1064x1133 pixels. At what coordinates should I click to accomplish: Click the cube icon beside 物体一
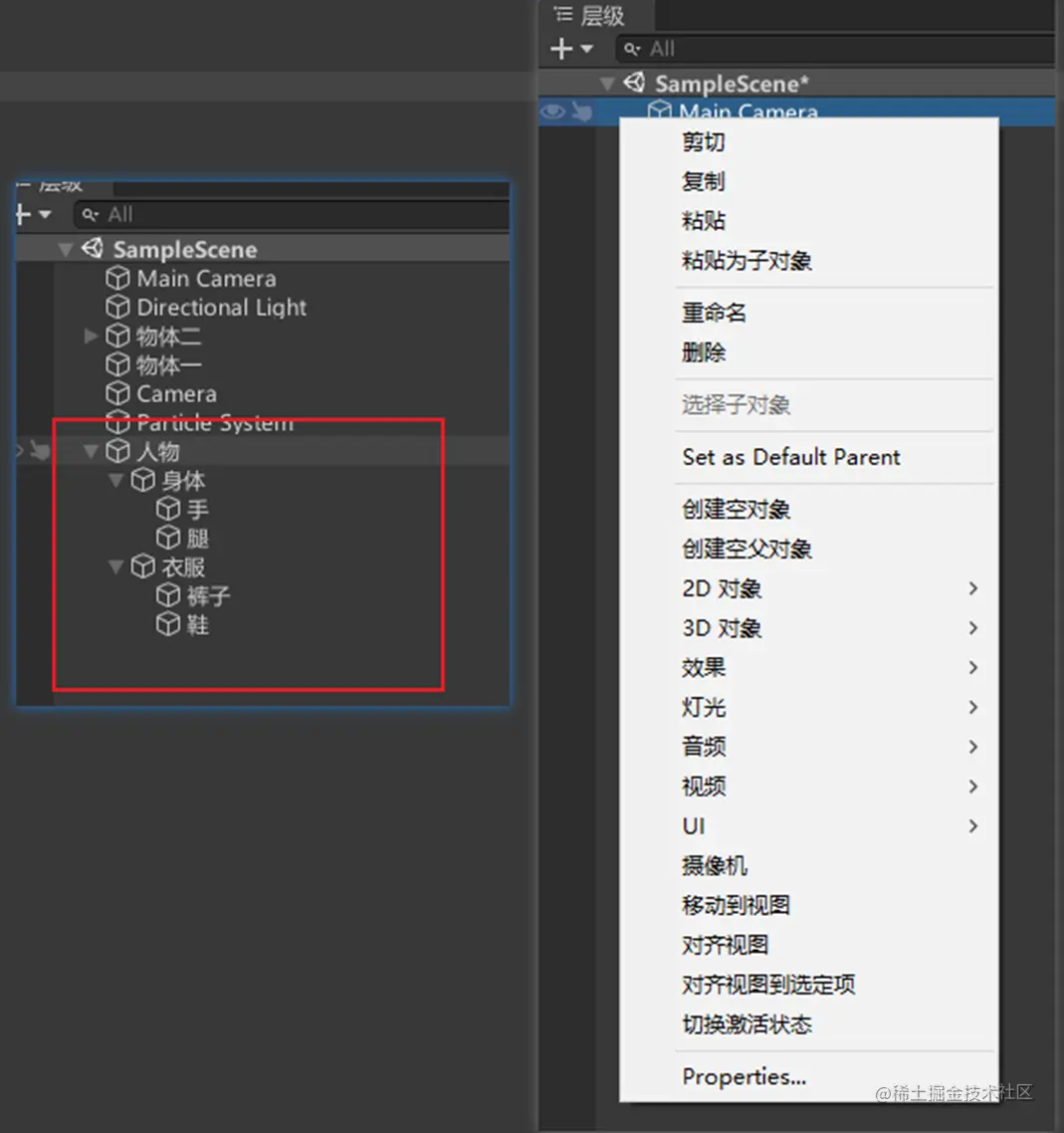(117, 365)
